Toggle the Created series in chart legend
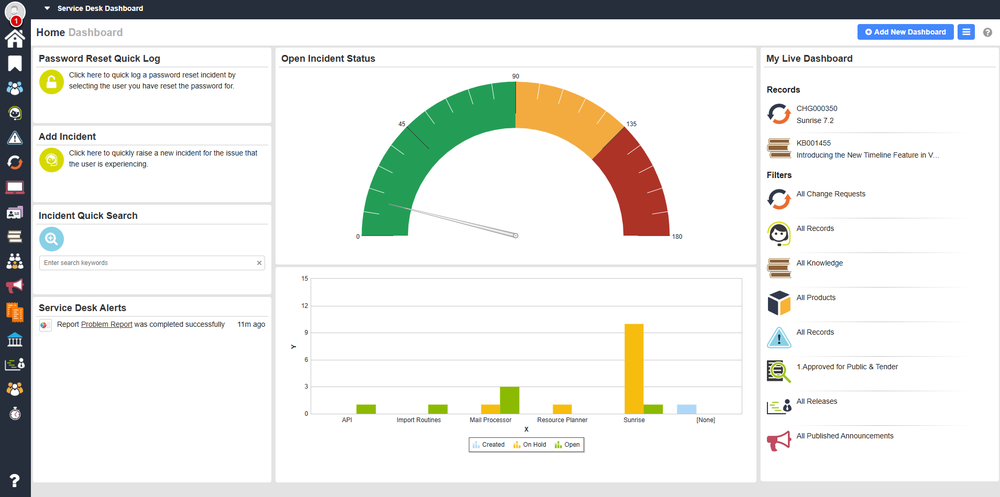1000x497 pixels. coord(489,445)
